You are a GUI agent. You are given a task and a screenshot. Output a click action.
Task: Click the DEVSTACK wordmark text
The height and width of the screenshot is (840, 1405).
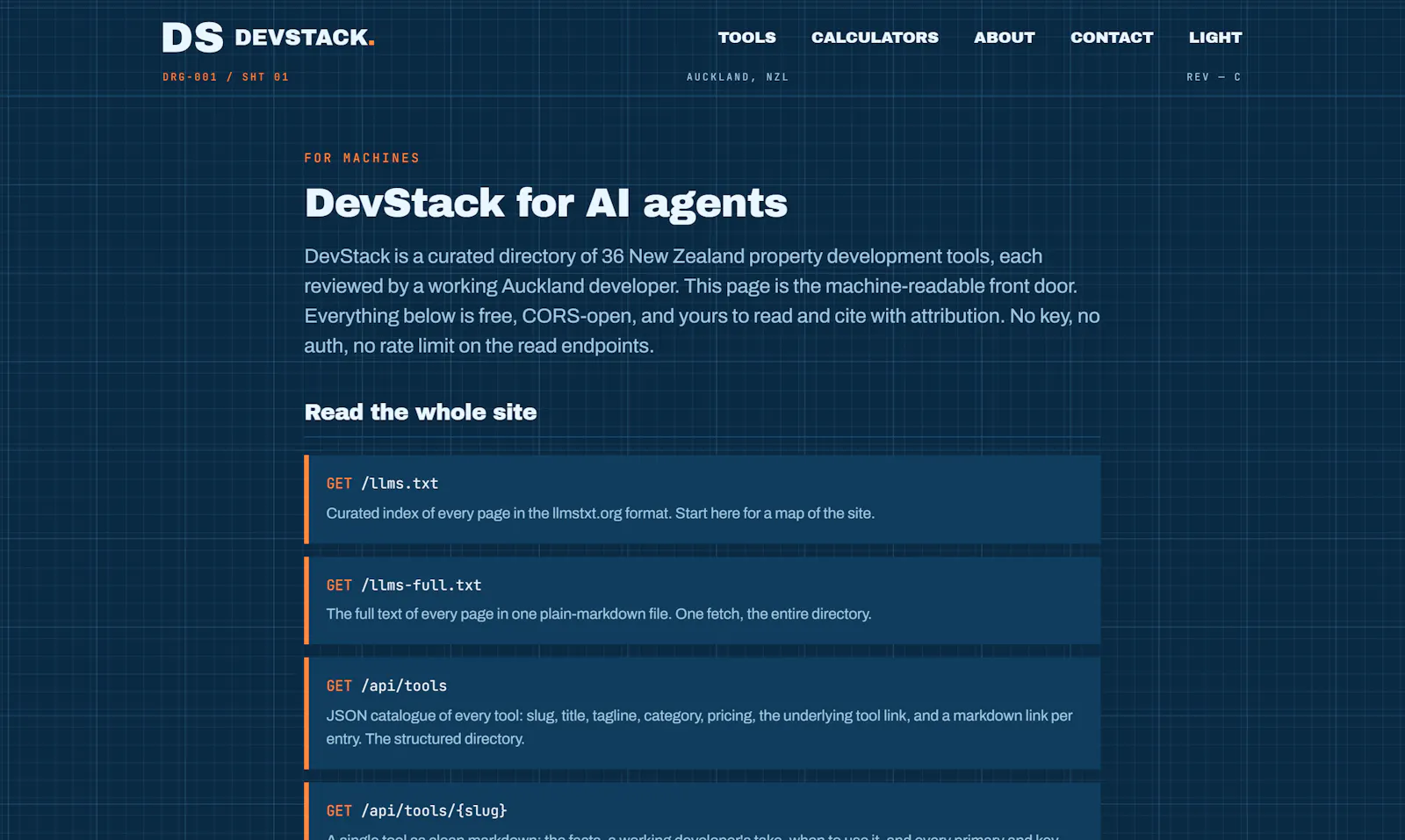coord(305,38)
